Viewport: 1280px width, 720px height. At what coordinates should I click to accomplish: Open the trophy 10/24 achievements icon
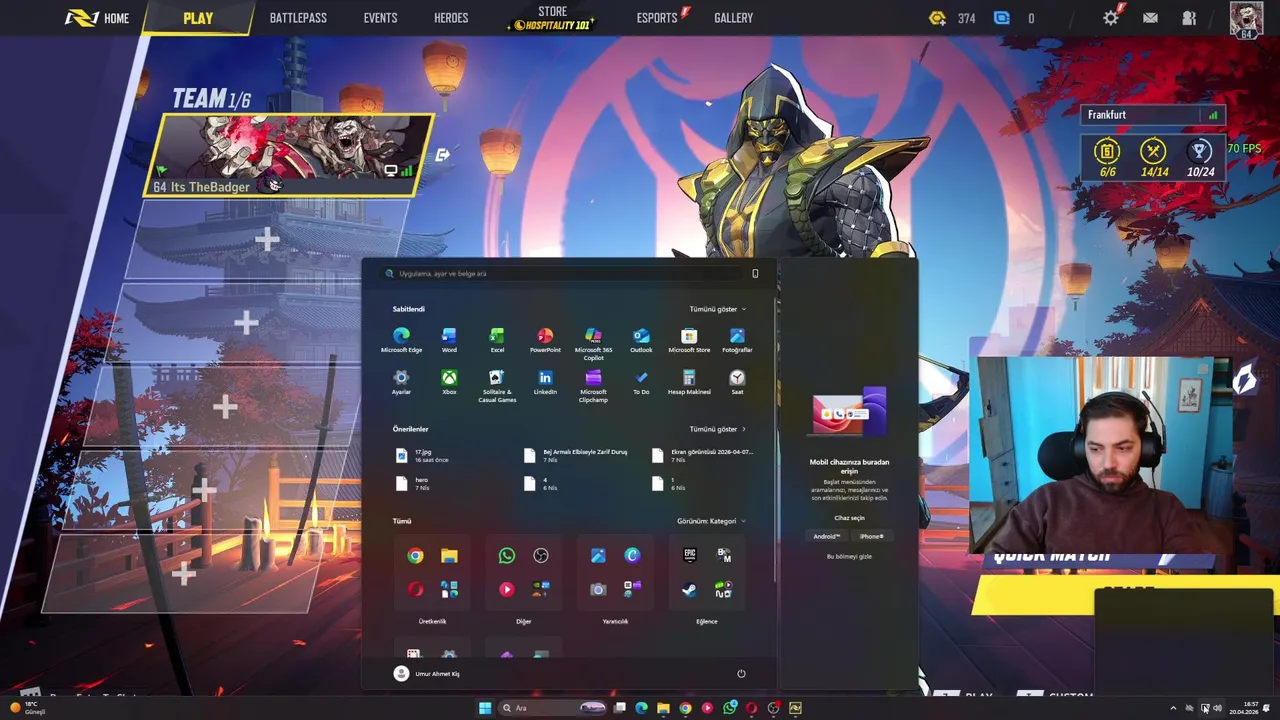[x=1200, y=152]
